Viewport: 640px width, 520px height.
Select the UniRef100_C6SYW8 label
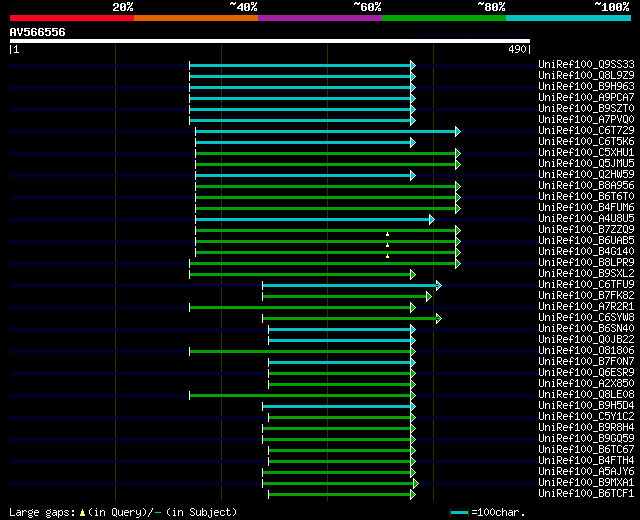[x=586, y=318]
